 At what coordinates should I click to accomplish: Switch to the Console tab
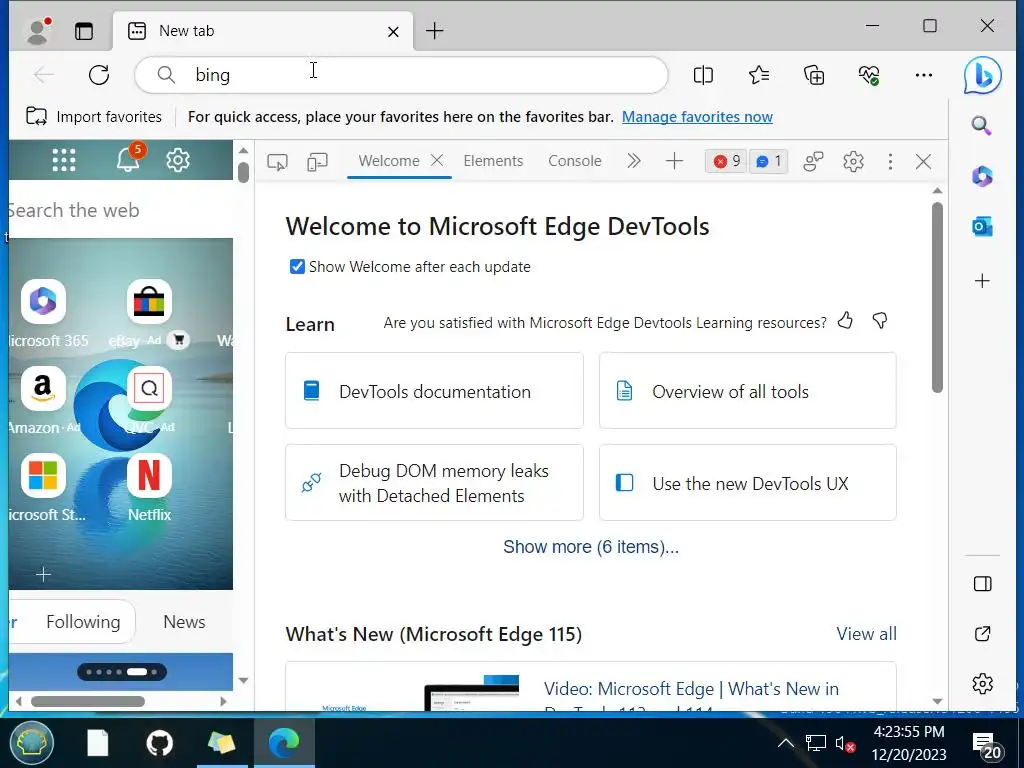pos(575,161)
